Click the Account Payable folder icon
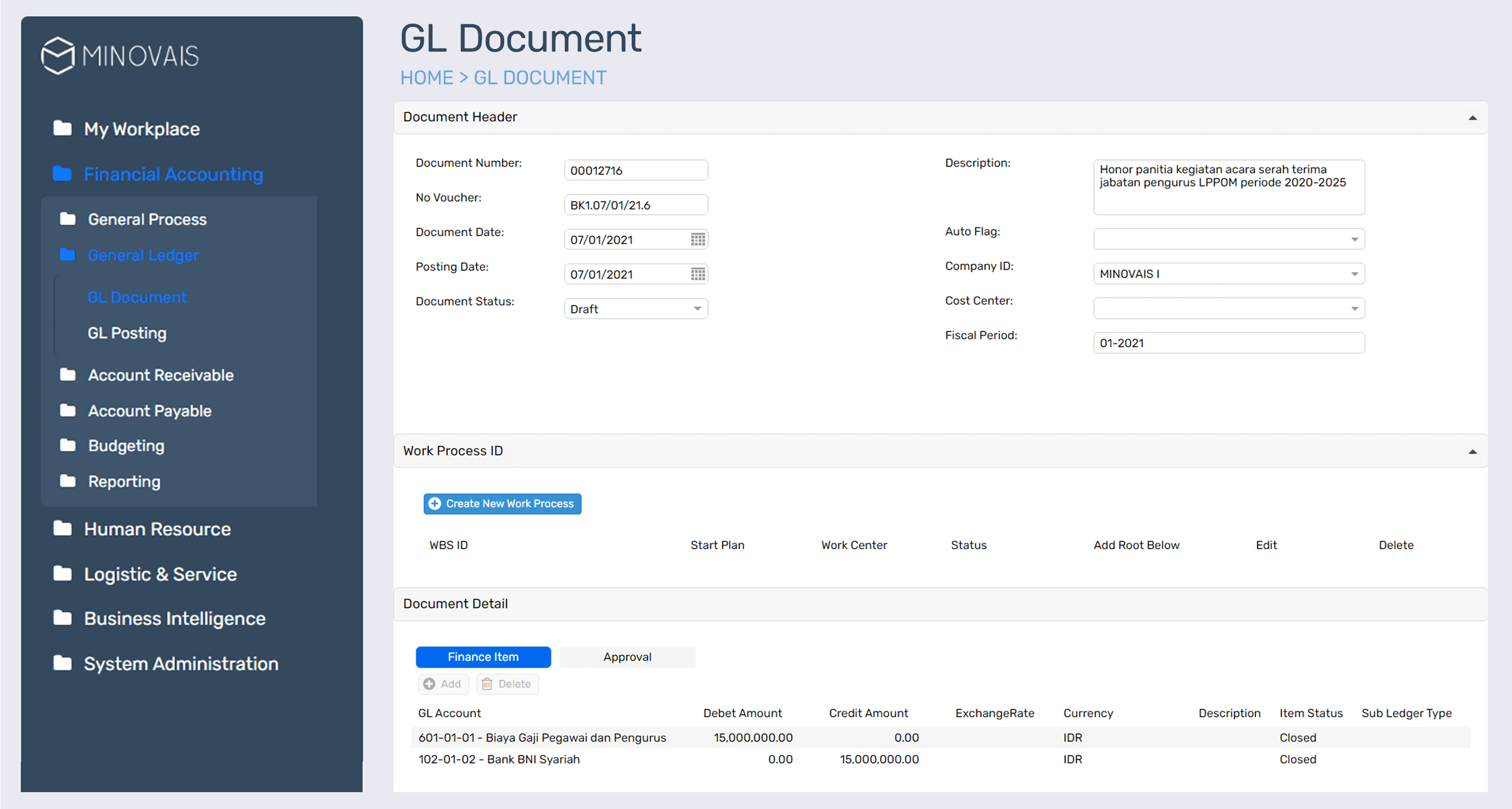1512x809 pixels. [68, 411]
